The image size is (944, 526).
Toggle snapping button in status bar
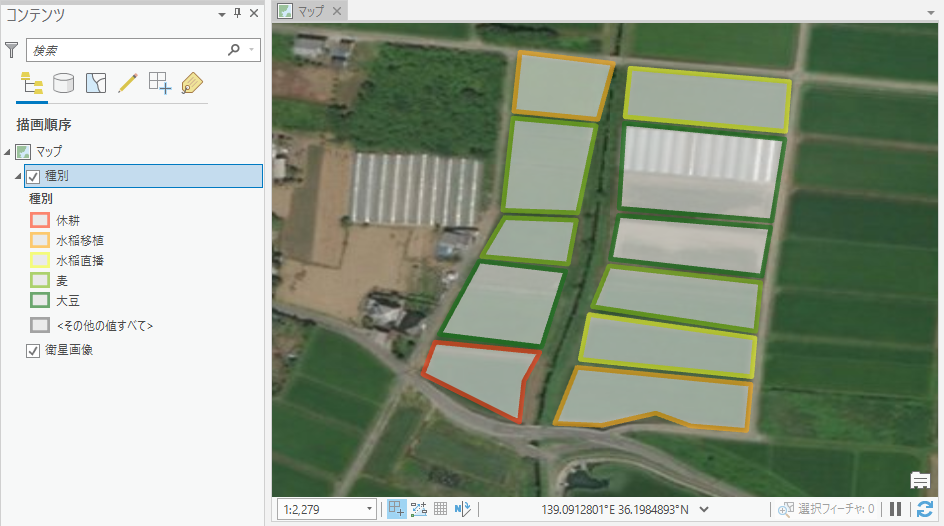click(x=397, y=509)
